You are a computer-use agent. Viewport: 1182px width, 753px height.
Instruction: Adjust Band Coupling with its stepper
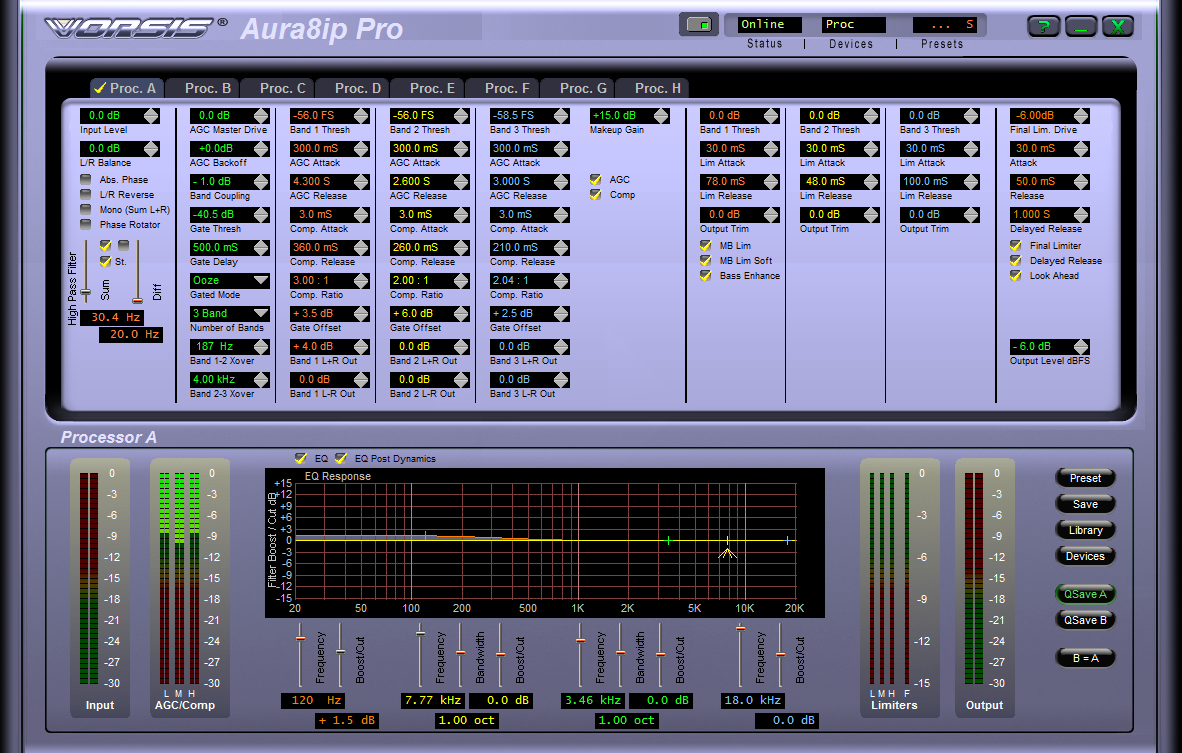pyautogui.click(x=261, y=182)
